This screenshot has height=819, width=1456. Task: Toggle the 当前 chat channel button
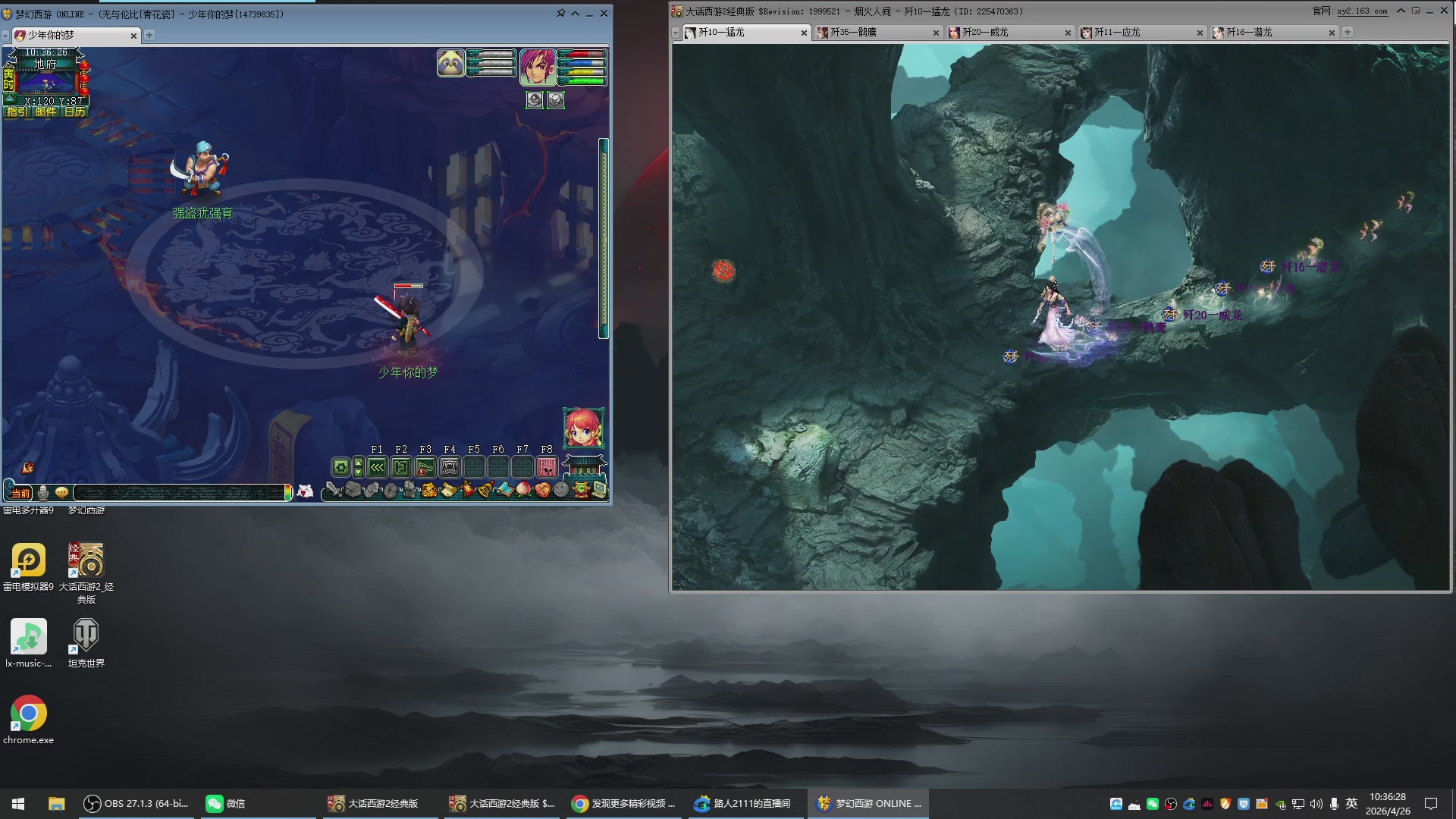tap(20, 493)
